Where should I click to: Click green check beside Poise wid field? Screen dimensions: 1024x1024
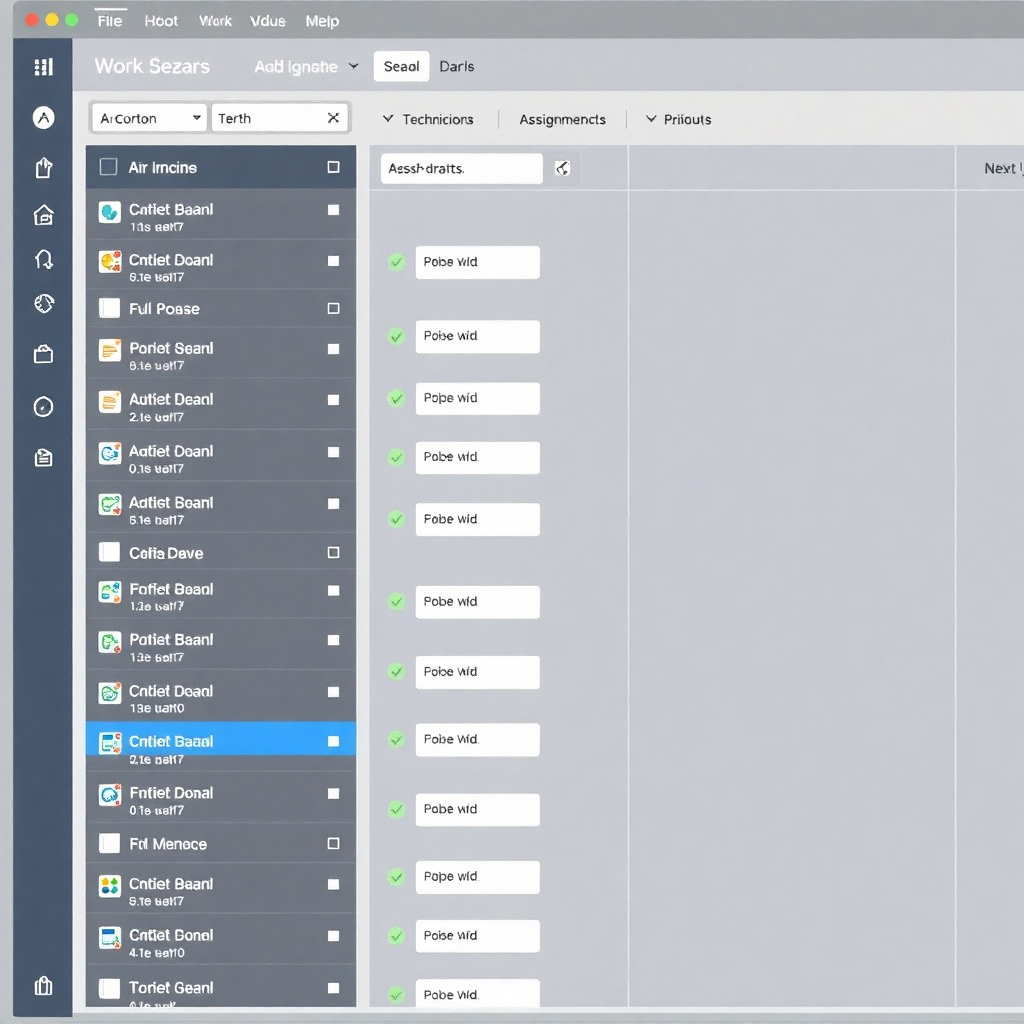[396, 936]
